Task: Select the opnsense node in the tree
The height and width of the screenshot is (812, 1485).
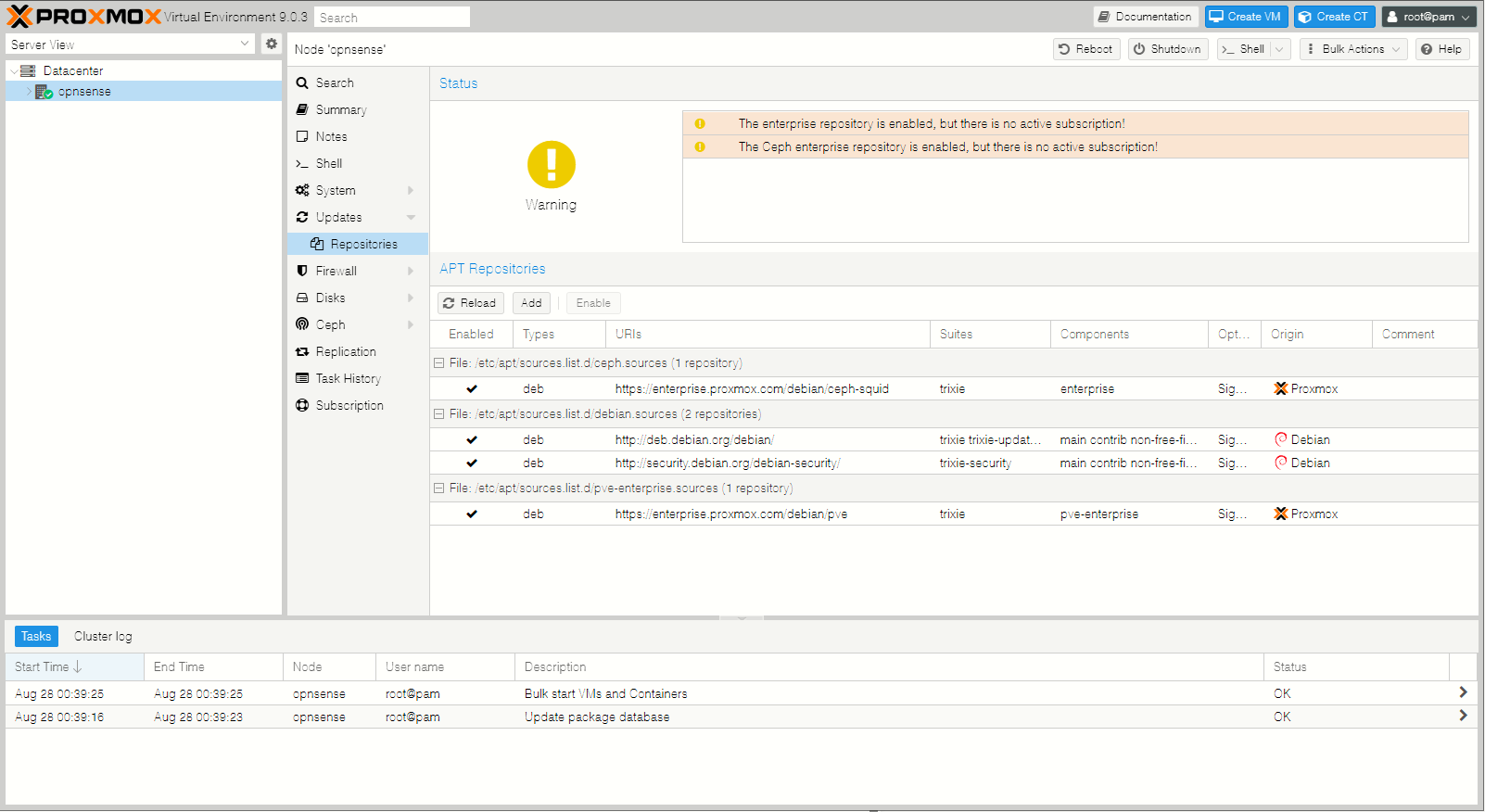Action: click(x=144, y=92)
